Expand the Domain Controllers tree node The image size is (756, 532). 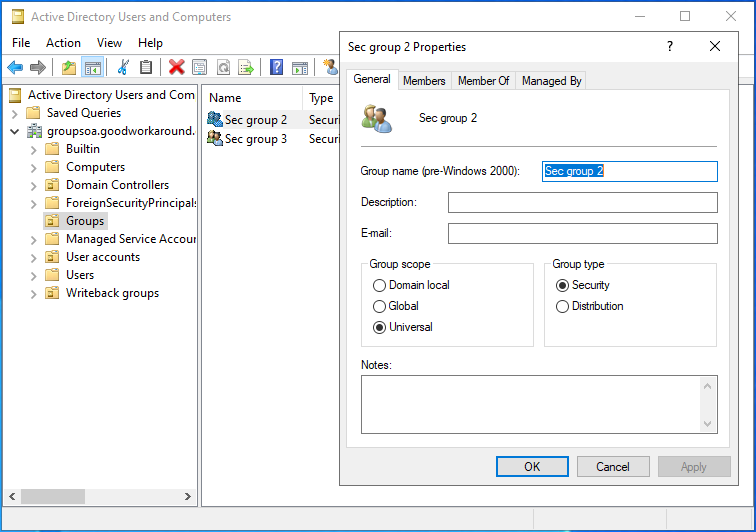coord(33,185)
